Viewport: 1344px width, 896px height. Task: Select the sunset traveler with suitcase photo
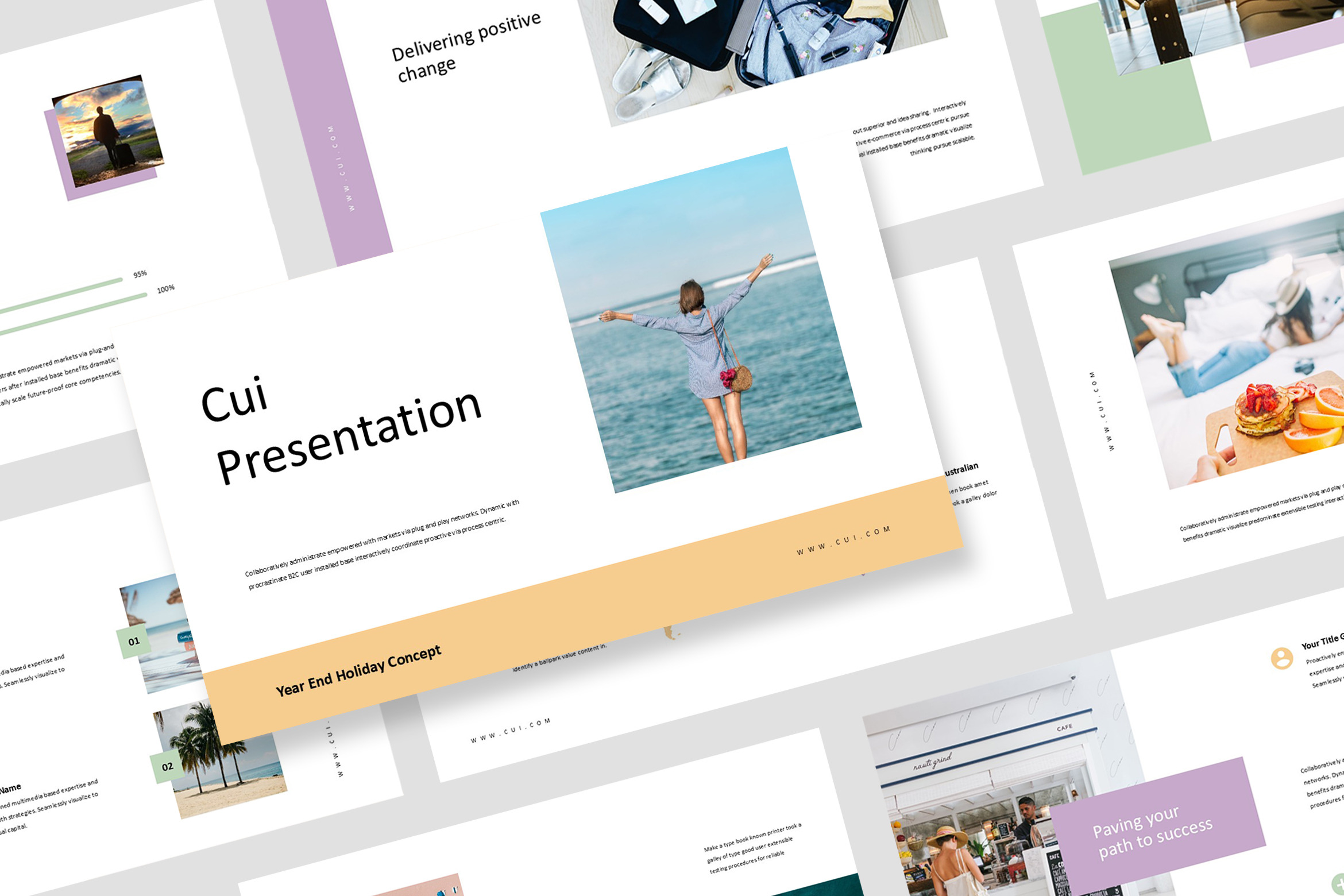tap(108, 130)
